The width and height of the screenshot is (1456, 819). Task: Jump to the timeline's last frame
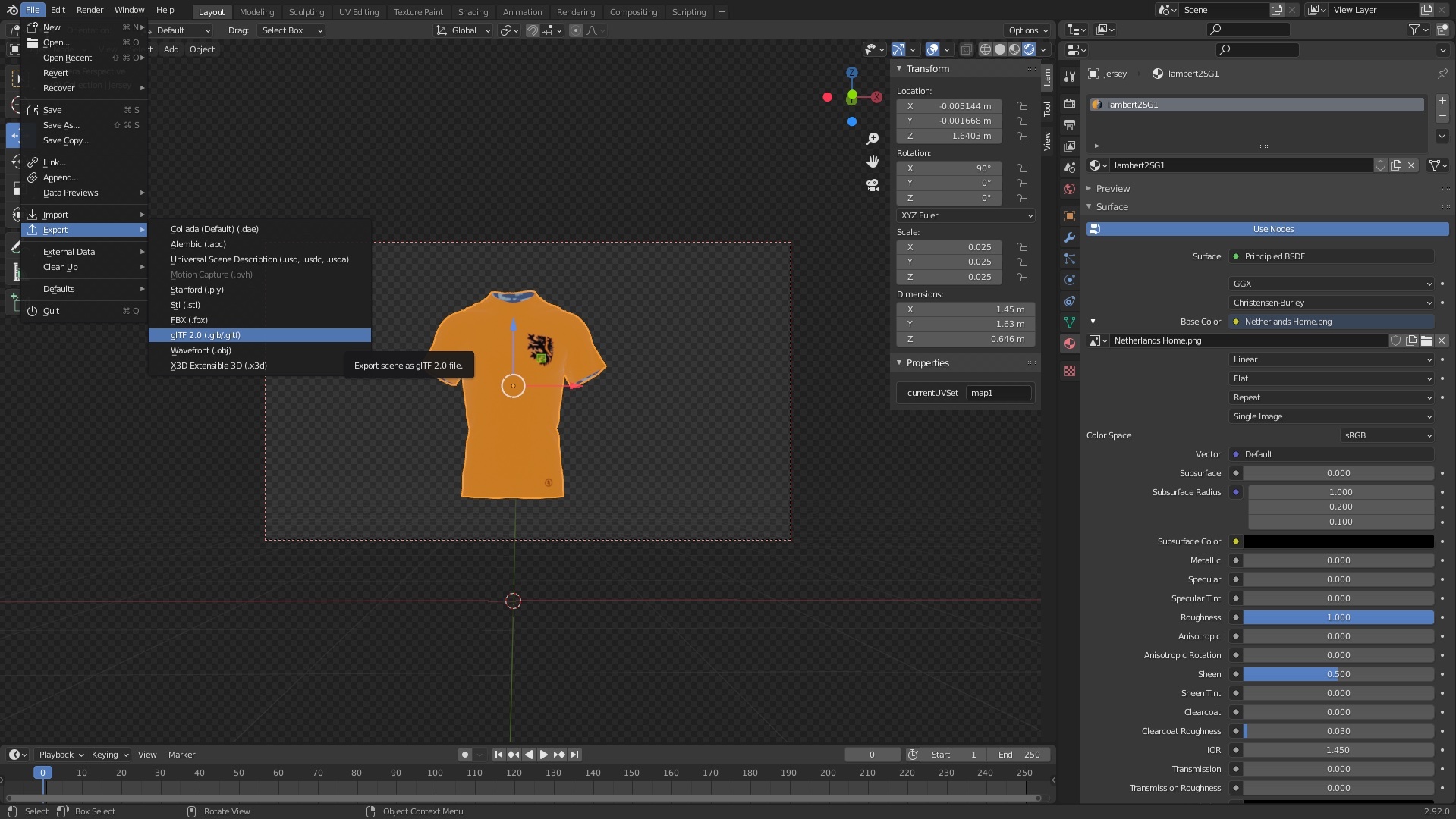point(575,755)
